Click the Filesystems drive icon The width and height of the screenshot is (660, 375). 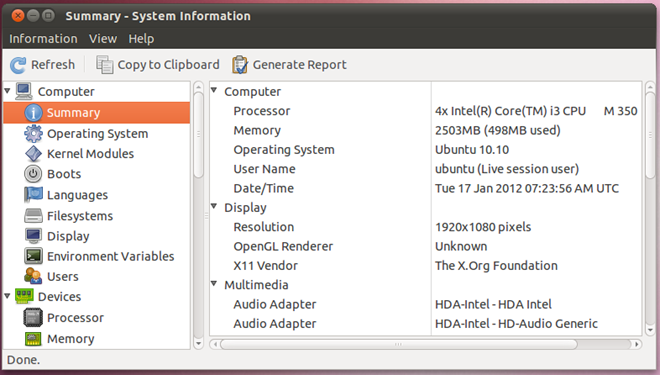pos(33,216)
